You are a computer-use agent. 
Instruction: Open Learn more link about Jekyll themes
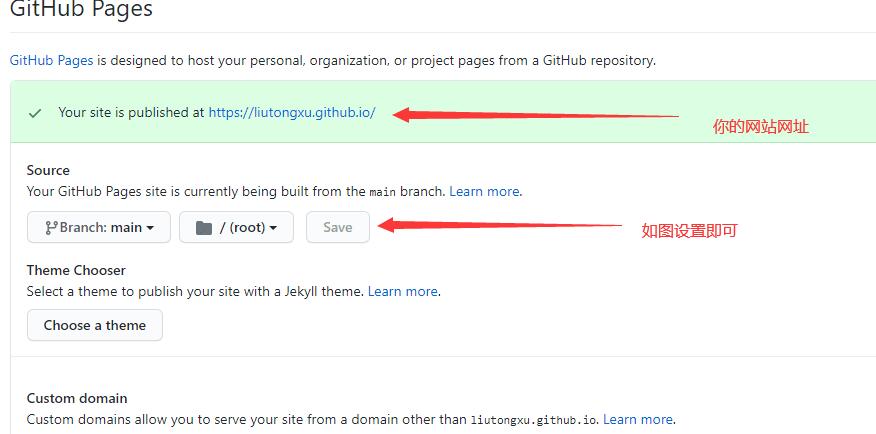[403, 292]
